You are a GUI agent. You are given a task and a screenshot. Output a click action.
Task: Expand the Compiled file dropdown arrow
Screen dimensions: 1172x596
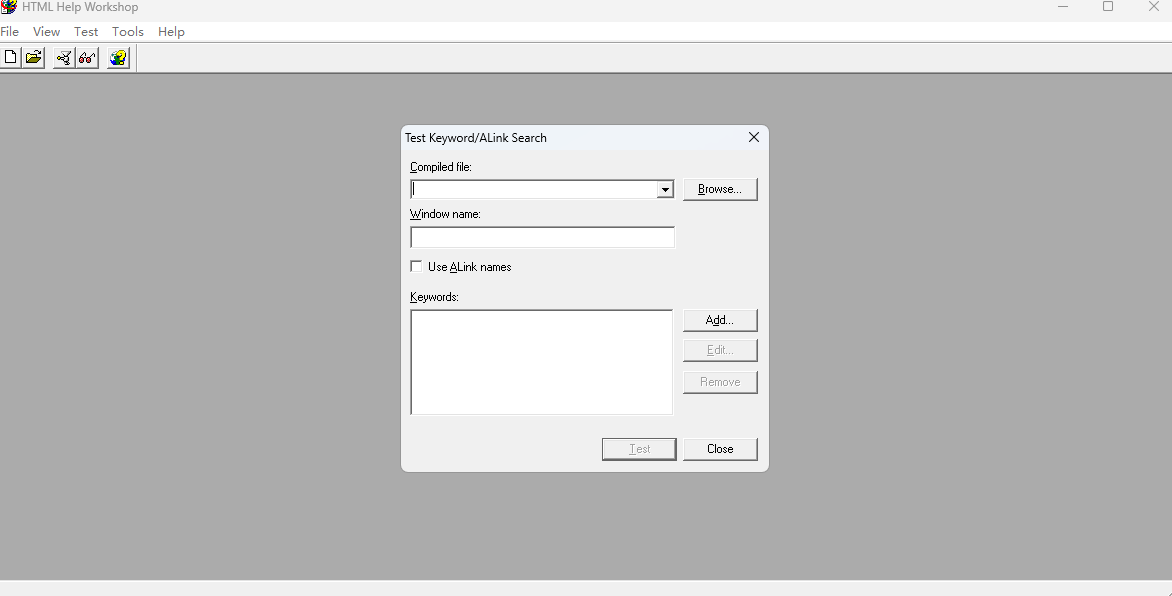pyautogui.click(x=664, y=189)
